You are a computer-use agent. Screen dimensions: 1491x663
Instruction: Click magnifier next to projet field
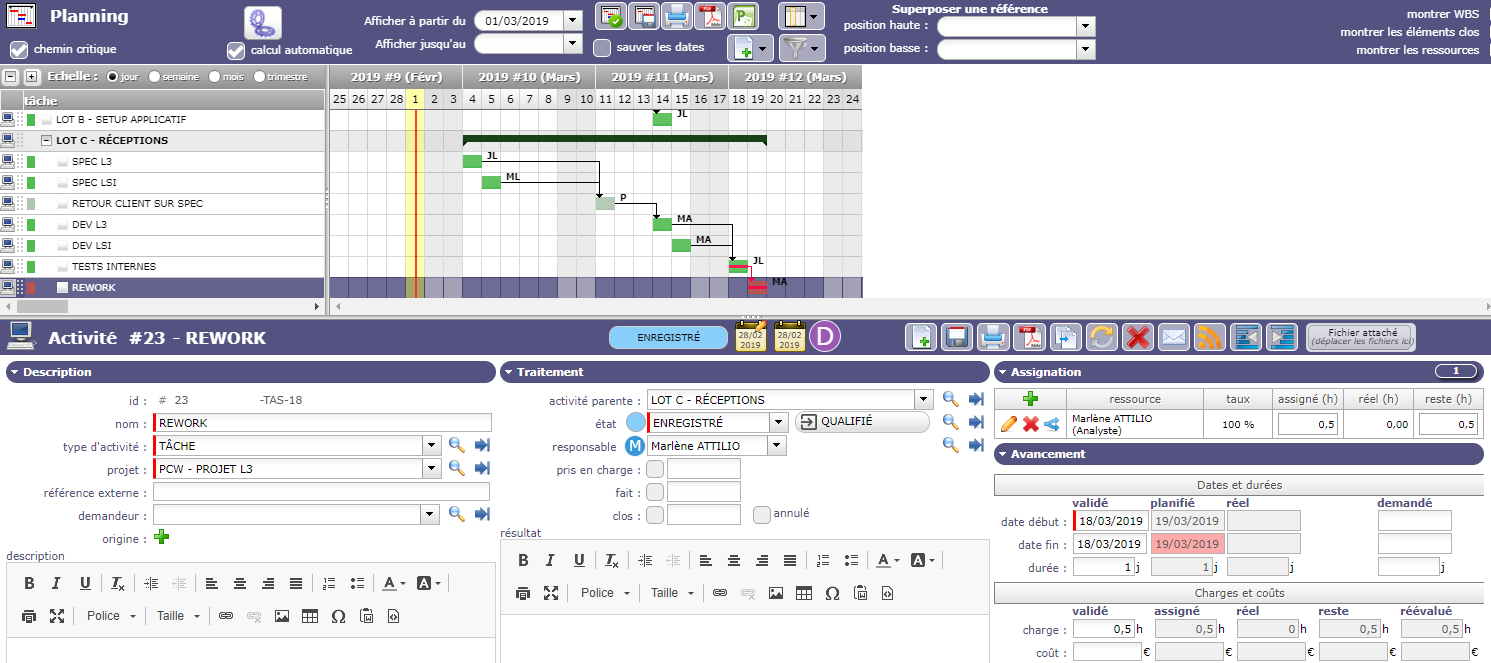456,468
